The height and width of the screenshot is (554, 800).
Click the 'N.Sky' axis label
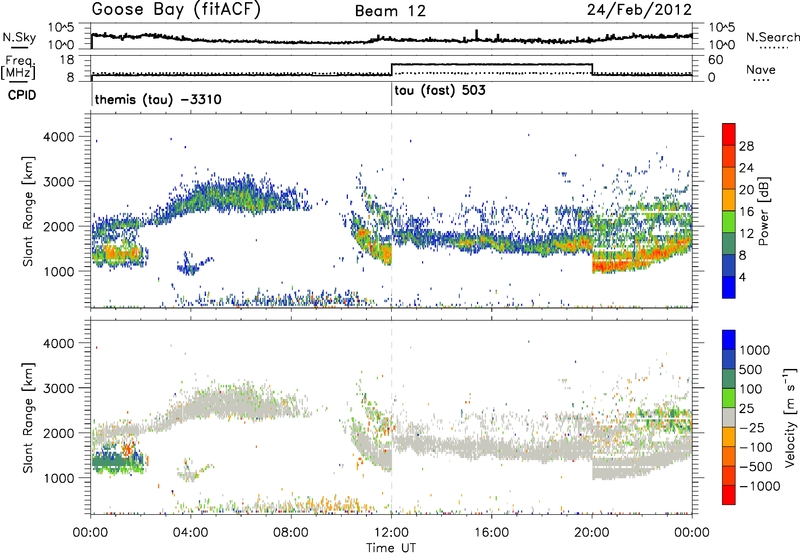tap(19, 37)
